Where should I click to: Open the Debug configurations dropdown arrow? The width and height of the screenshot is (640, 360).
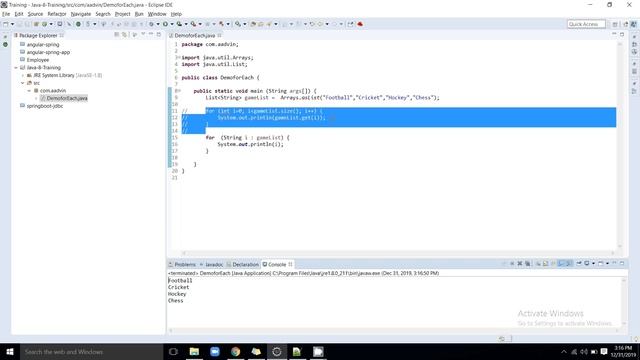[158, 24]
